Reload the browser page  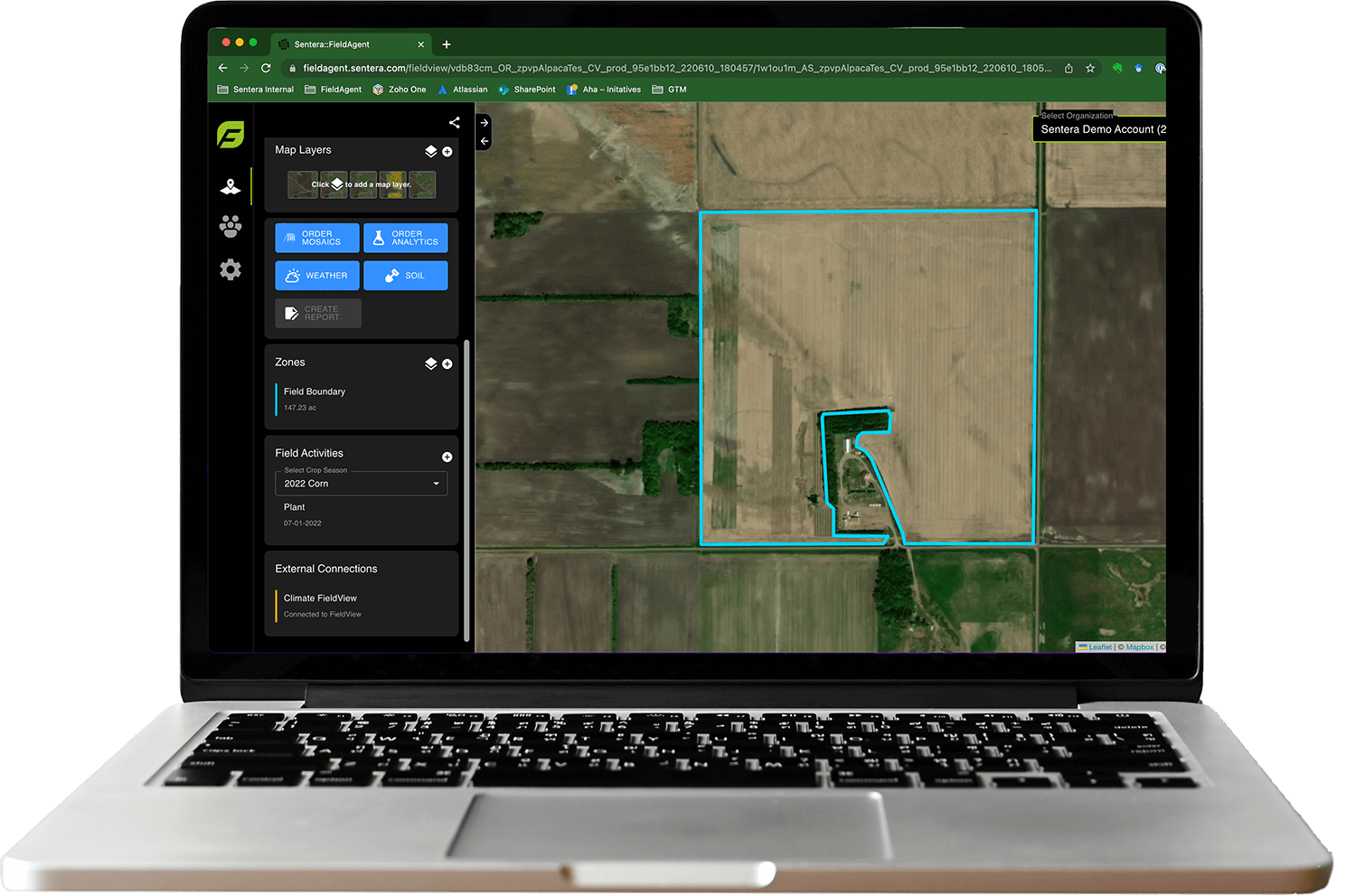266,68
